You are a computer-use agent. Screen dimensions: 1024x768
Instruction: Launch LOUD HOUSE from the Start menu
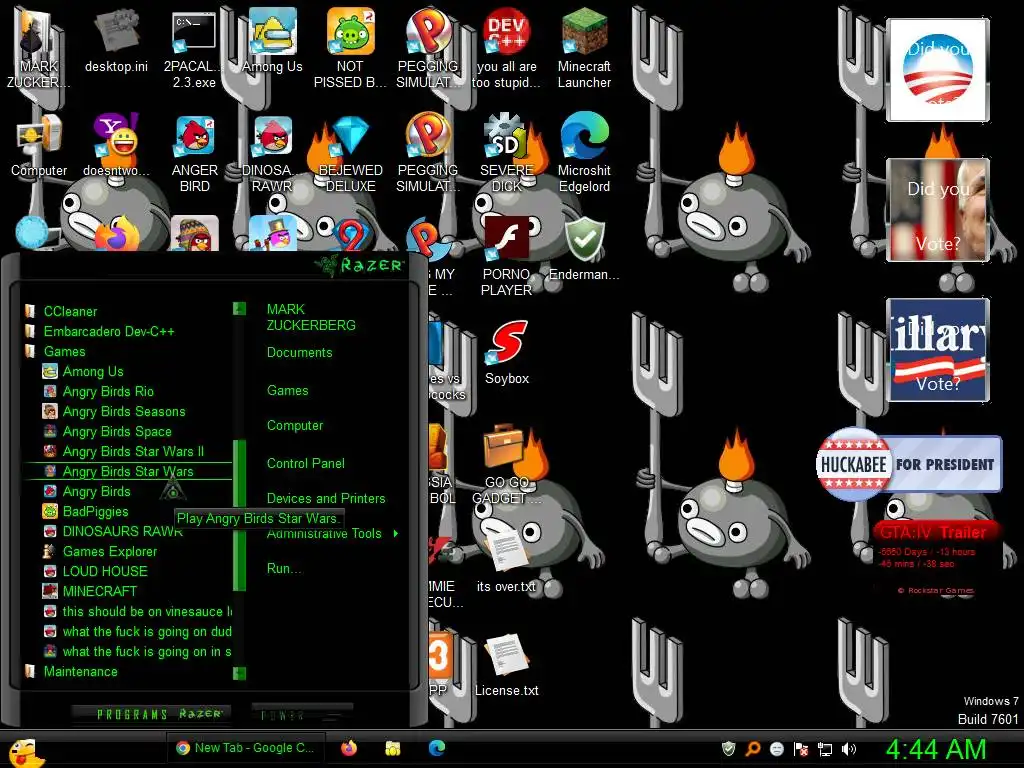tap(104, 571)
